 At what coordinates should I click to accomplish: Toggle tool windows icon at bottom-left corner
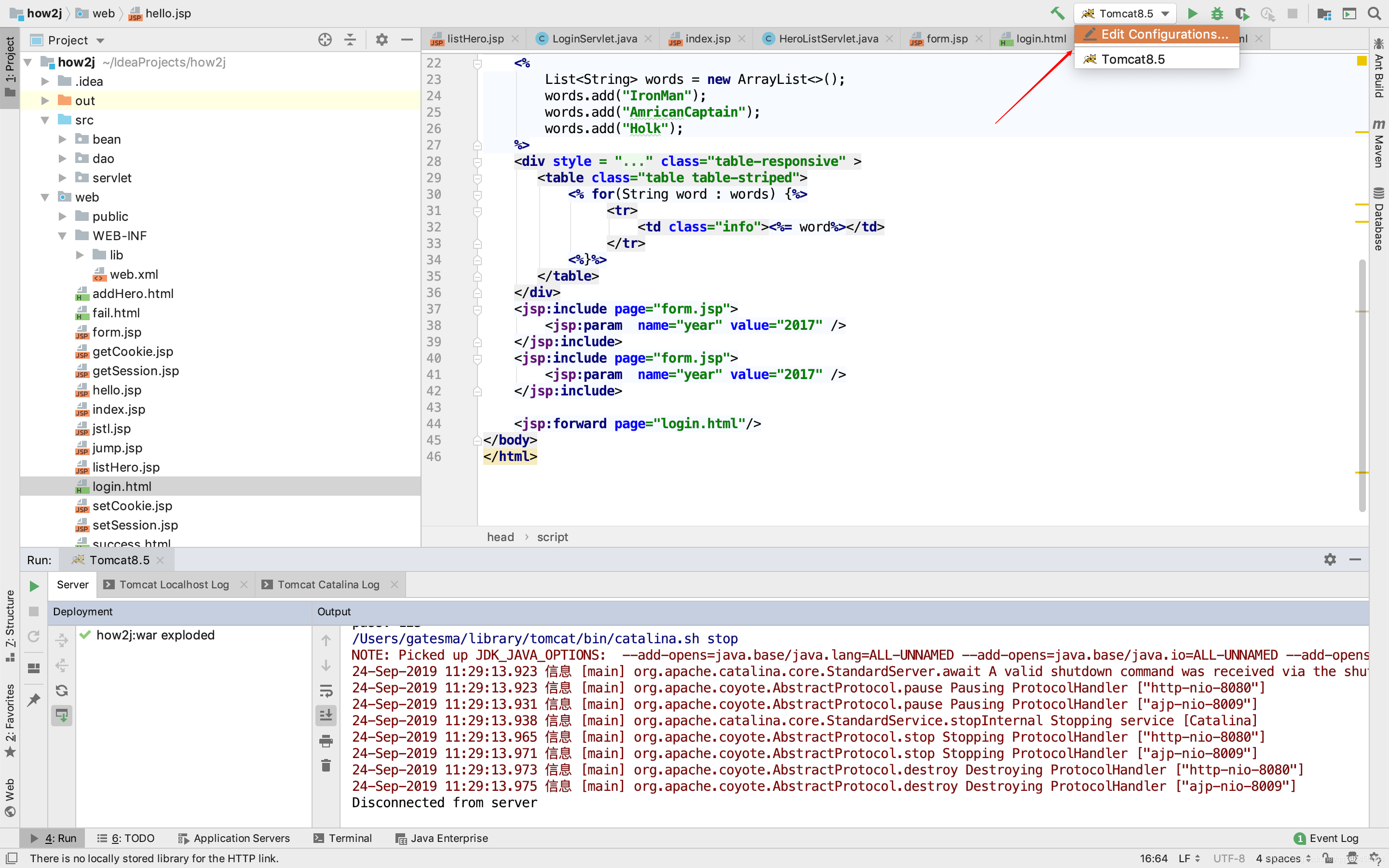[x=11, y=858]
